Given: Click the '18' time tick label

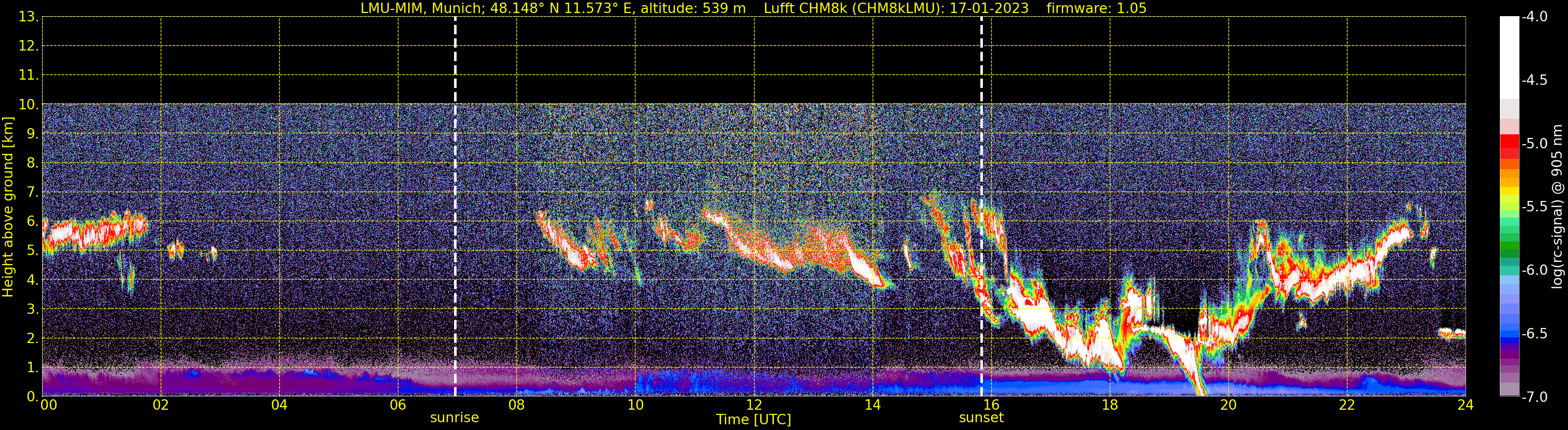Looking at the screenshot, I should [1110, 405].
